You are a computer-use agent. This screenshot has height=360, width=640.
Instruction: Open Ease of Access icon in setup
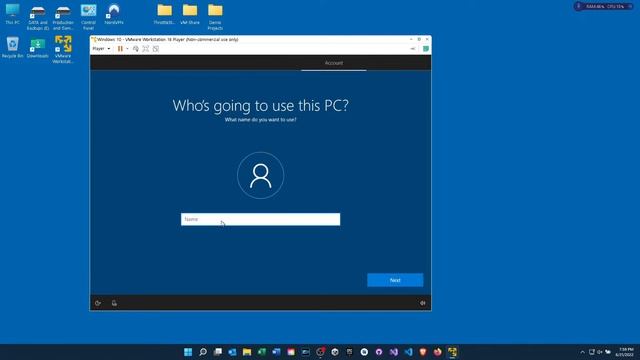pyautogui.click(x=98, y=303)
